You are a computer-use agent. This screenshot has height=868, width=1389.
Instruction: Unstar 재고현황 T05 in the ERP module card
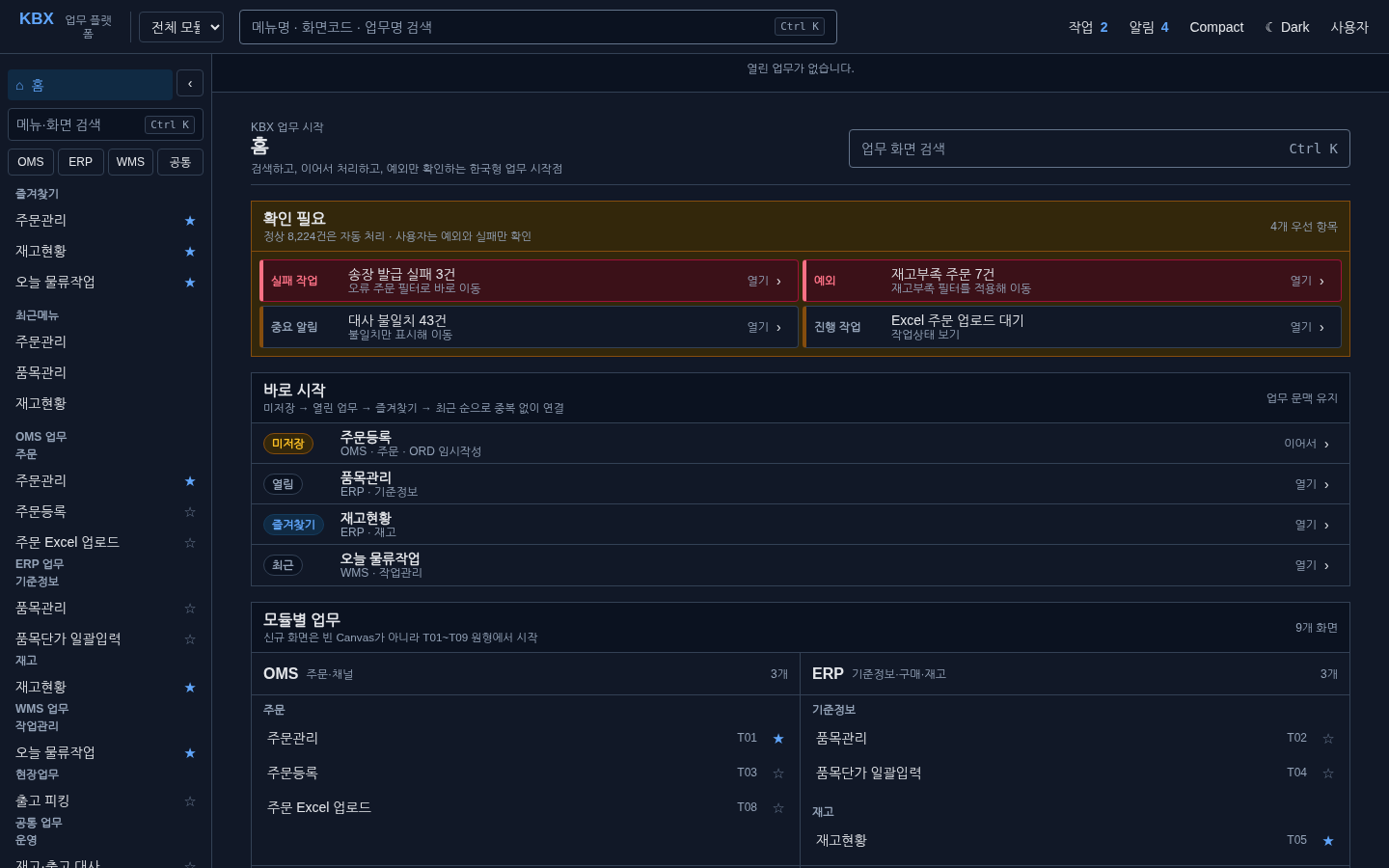point(1328,841)
